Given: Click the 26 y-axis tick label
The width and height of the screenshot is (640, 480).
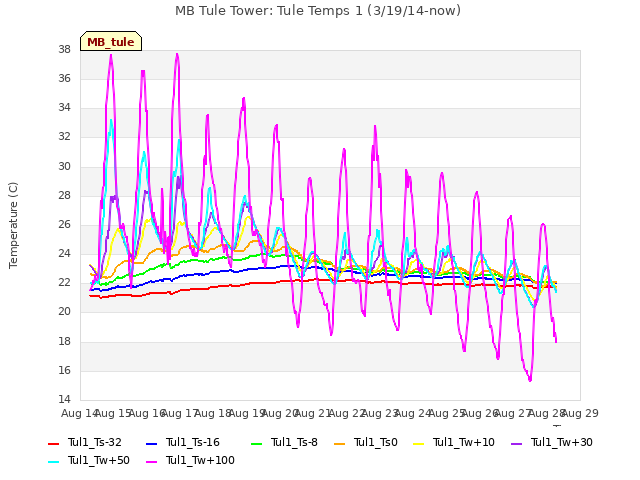Looking at the screenshot, I should click(x=64, y=224).
